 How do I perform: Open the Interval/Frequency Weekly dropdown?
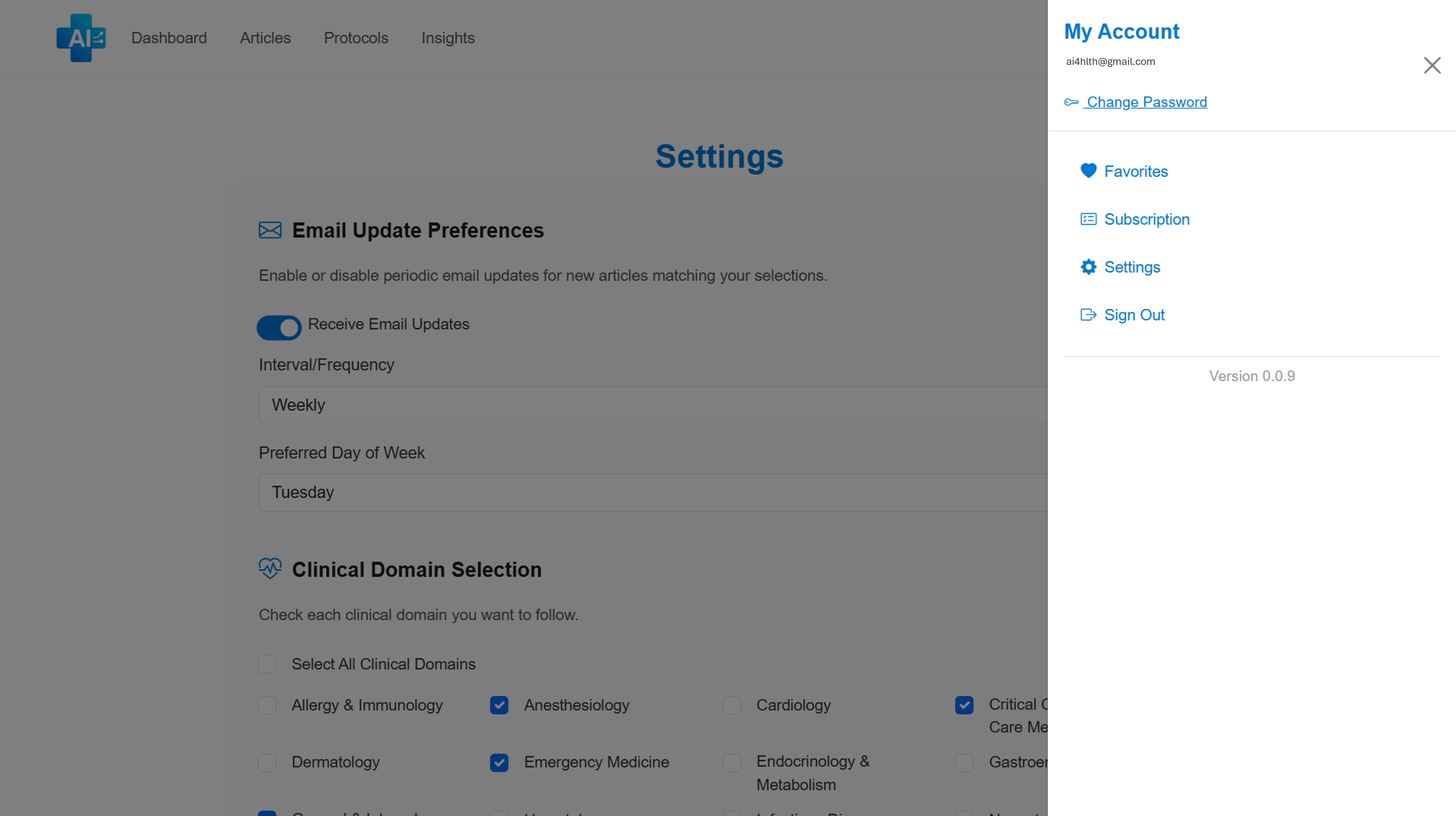[653, 405]
